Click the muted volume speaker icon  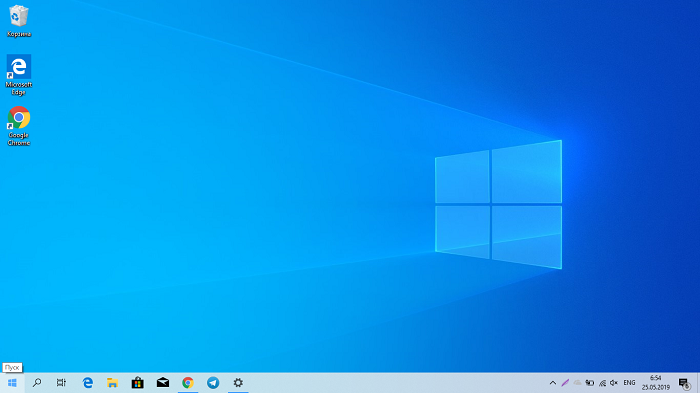click(x=614, y=383)
